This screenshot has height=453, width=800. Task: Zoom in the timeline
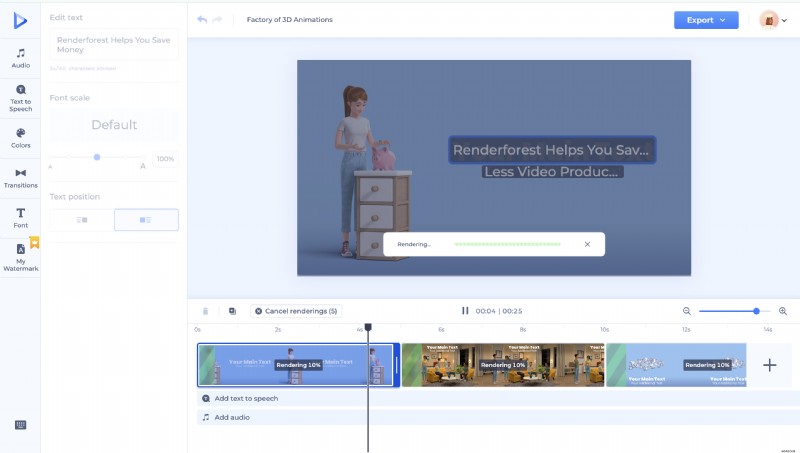click(x=783, y=311)
